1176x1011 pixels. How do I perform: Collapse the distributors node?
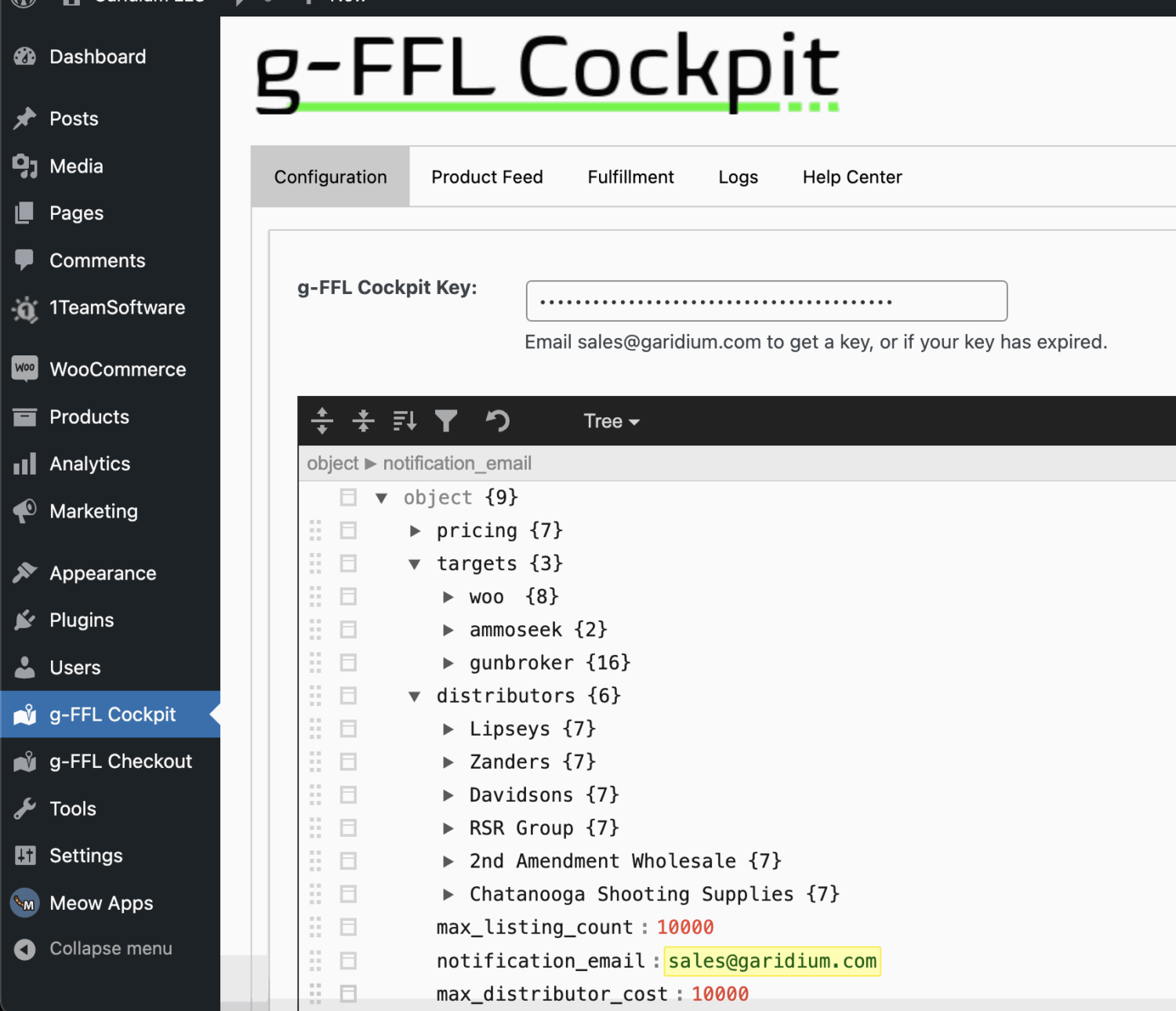pos(415,696)
